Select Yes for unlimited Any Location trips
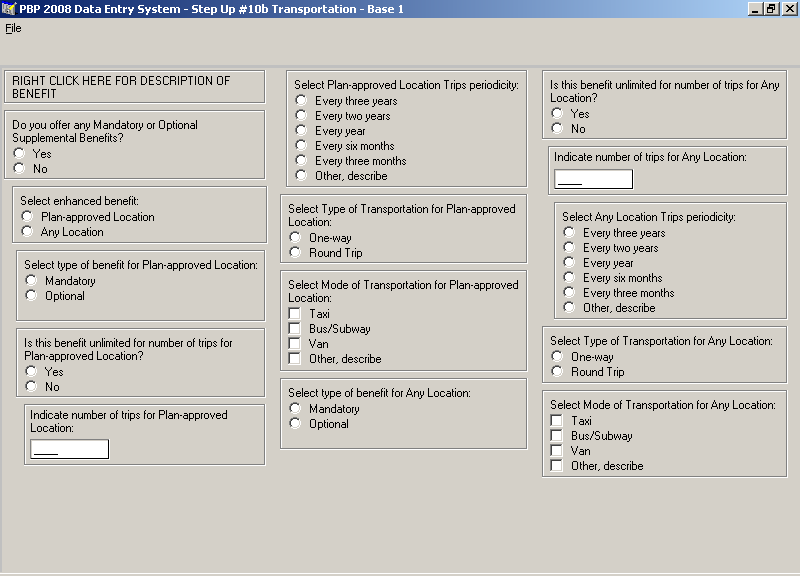 click(x=558, y=114)
